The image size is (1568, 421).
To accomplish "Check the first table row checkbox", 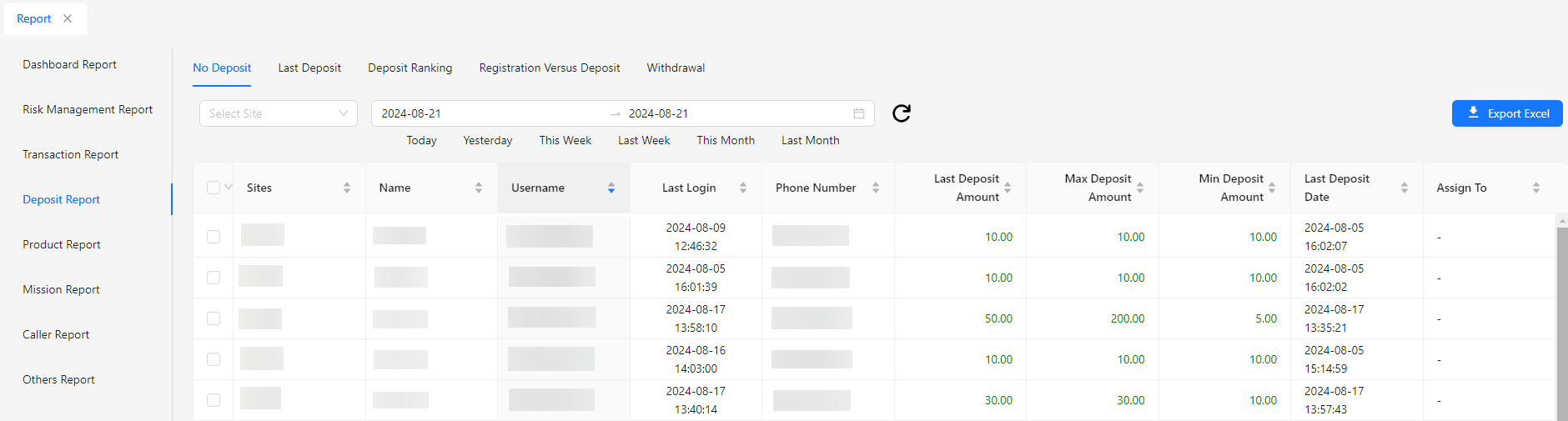I will 214,237.
